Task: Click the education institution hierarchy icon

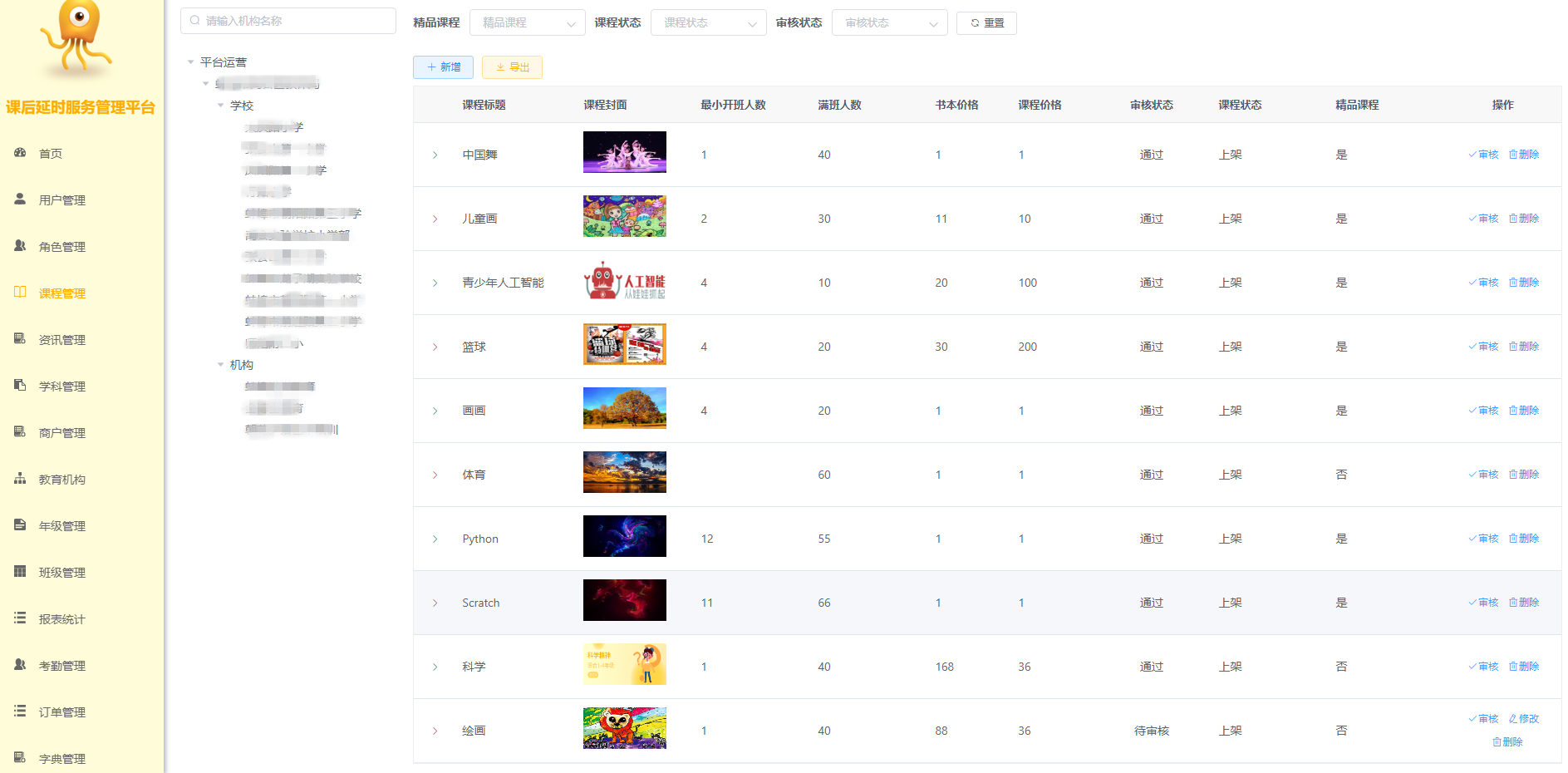Action: pyautogui.click(x=20, y=479)
